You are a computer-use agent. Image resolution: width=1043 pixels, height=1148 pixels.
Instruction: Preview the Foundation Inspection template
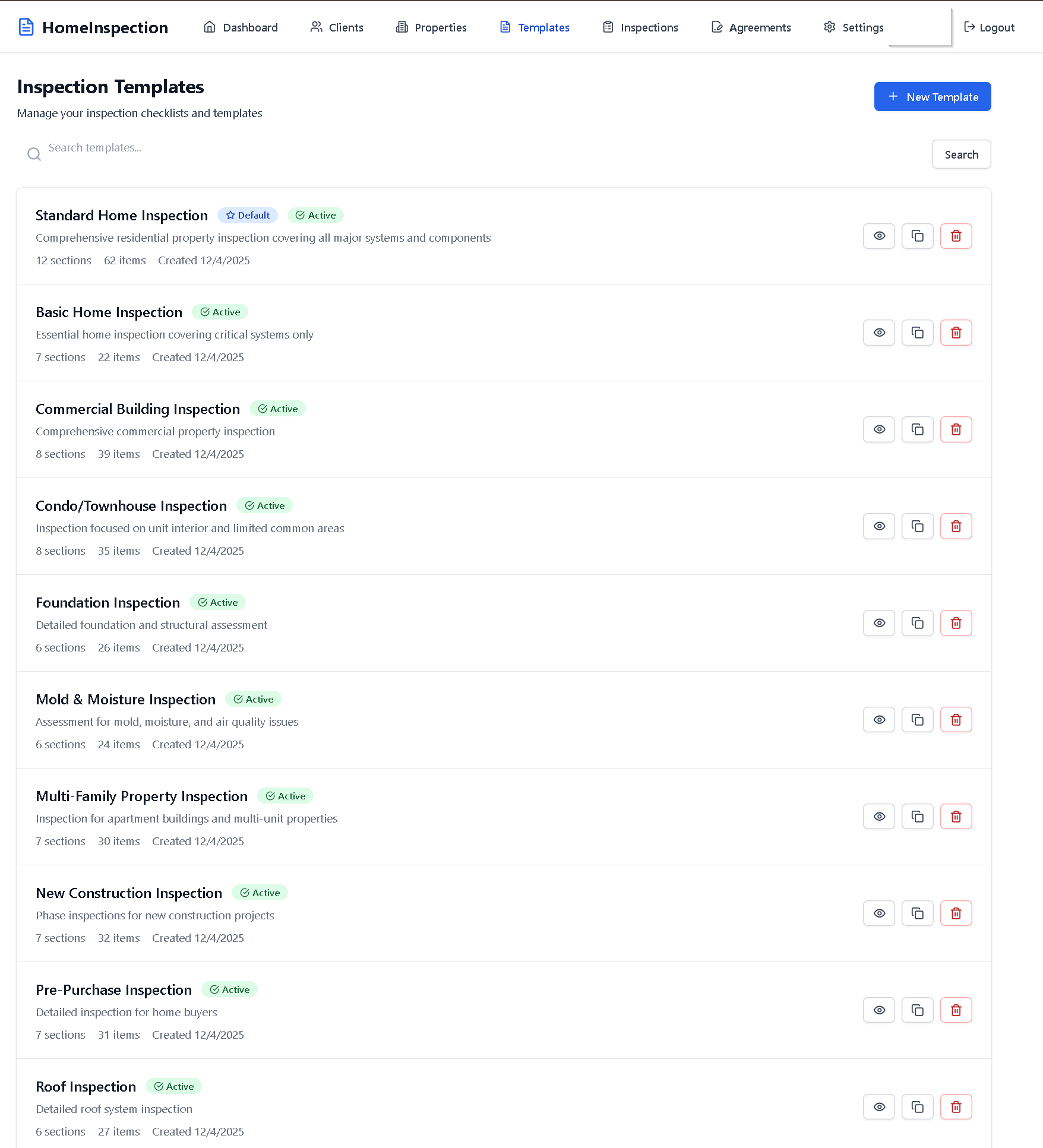878,623
